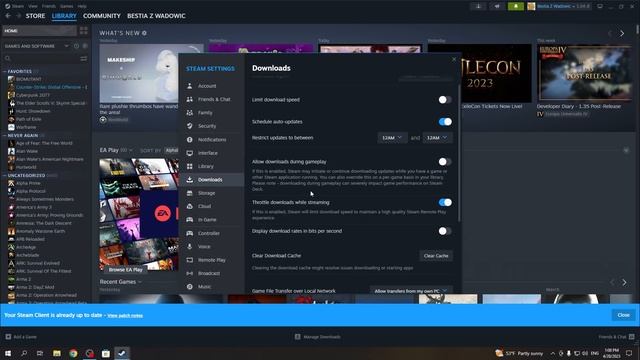
Task: Open the View menu
Action: point(33,6)
